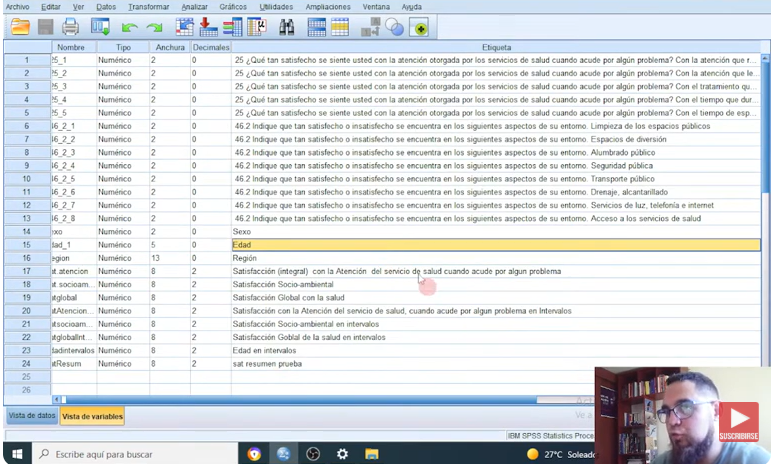Open Use Variable Sets circles icon
Screen dimensions: 774x464
pyautogui.click(x=394, y=27)
